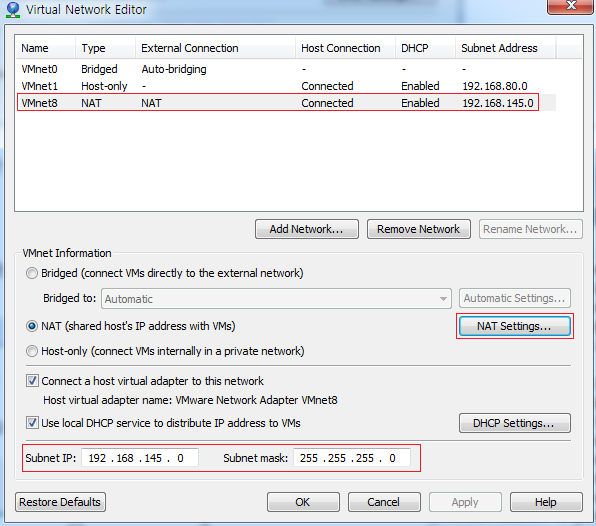Screen dimensions: 596x526
Task: Click the Remove Network button
Action: coord(418,229)
